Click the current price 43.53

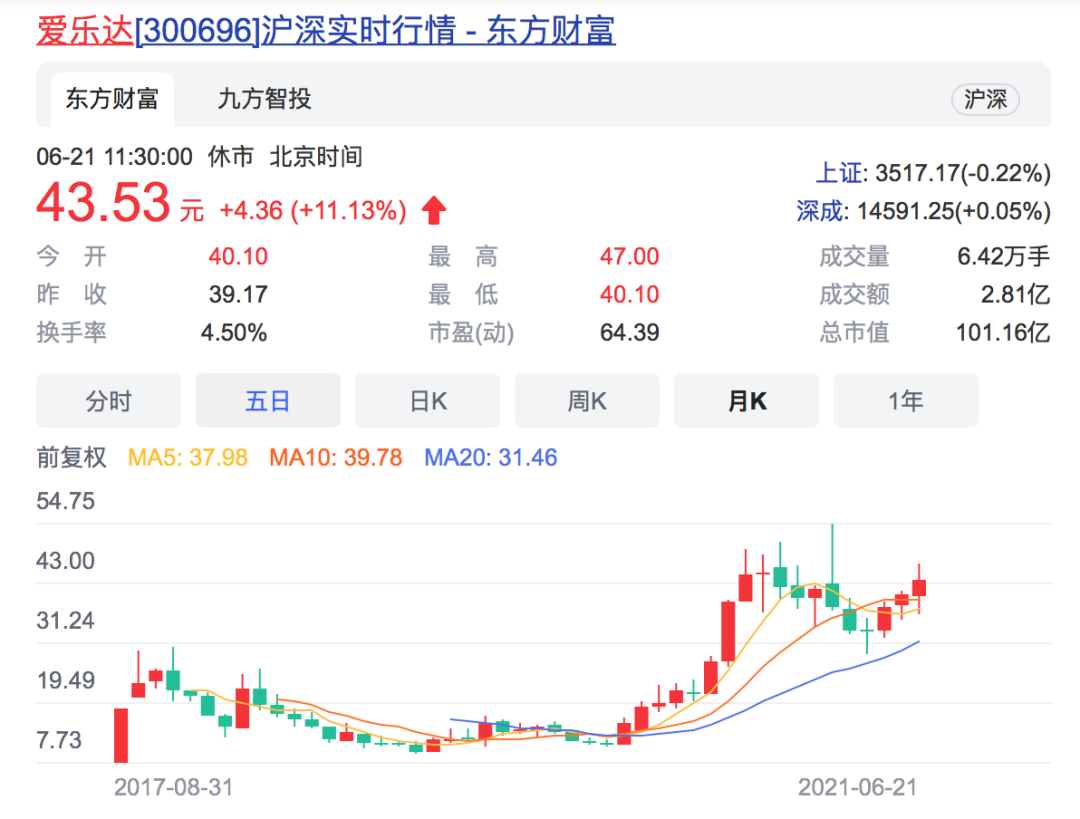(104, 204)
